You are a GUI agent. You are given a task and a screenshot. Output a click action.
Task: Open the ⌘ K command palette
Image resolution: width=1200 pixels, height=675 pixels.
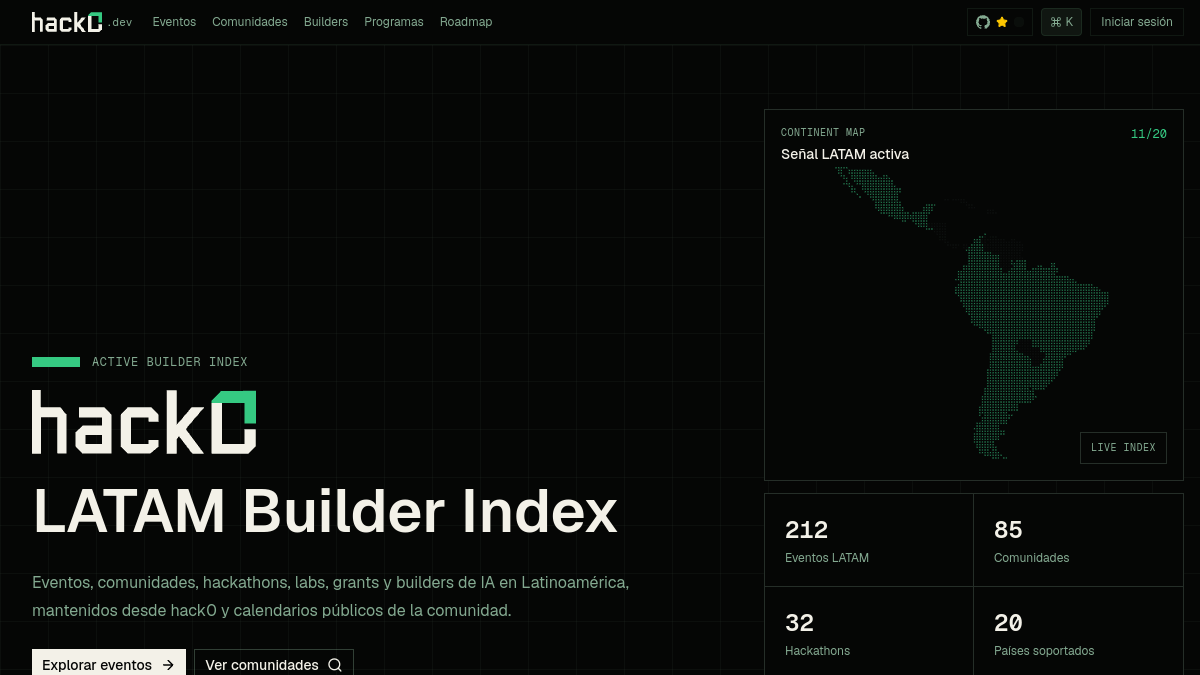click(x=1061, y=22)
